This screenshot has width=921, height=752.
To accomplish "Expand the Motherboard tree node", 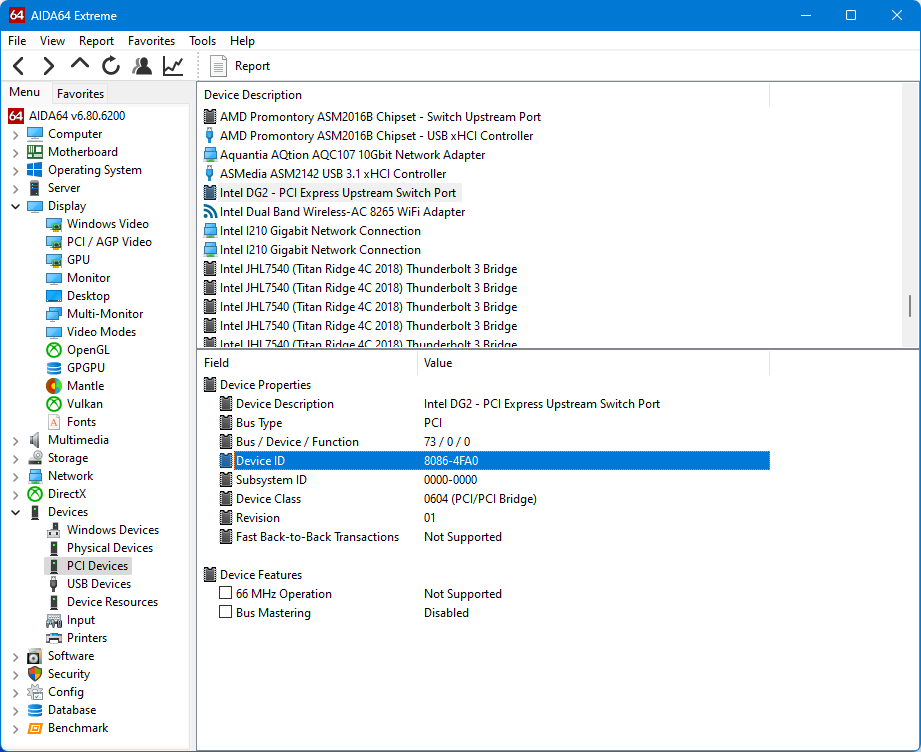I will pyautogui.click(x=16, y=152).
